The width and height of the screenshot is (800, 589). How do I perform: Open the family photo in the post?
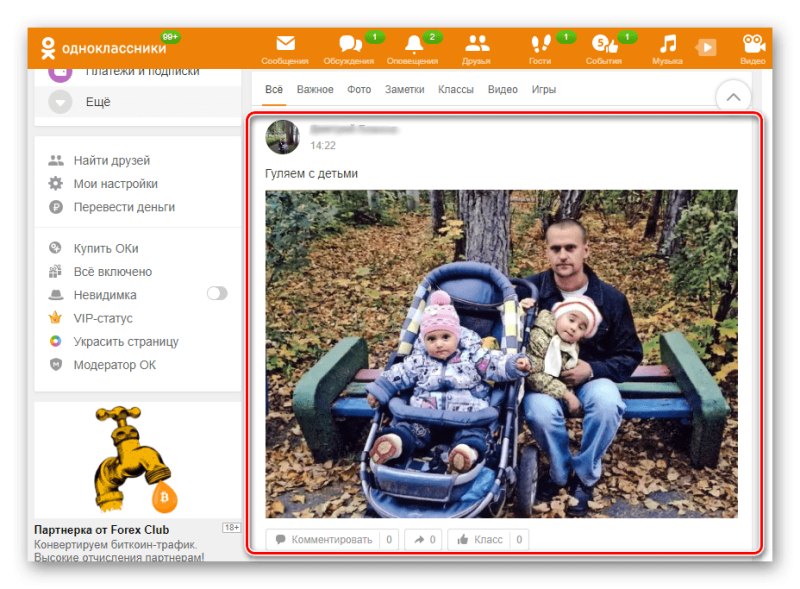tap(501, 354)
